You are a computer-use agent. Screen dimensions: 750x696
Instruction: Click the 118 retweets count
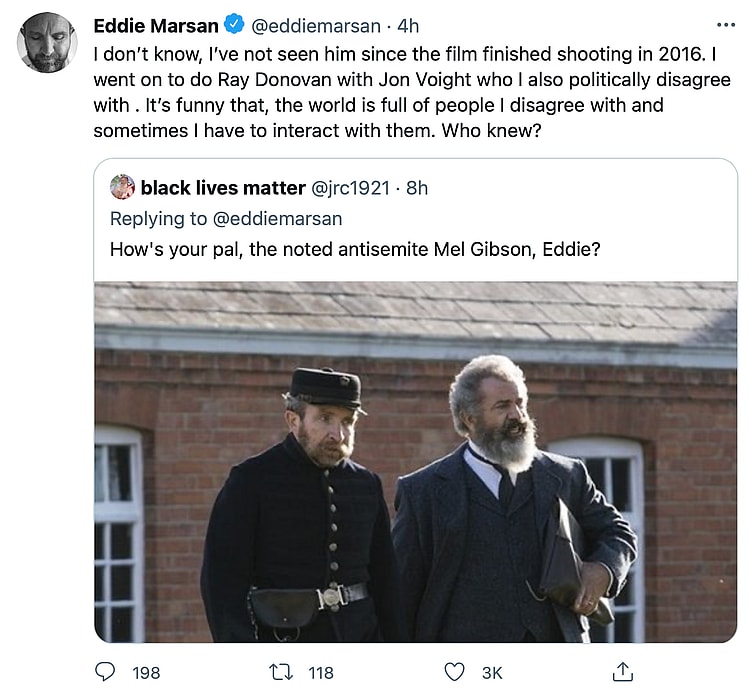click(320, 672)
